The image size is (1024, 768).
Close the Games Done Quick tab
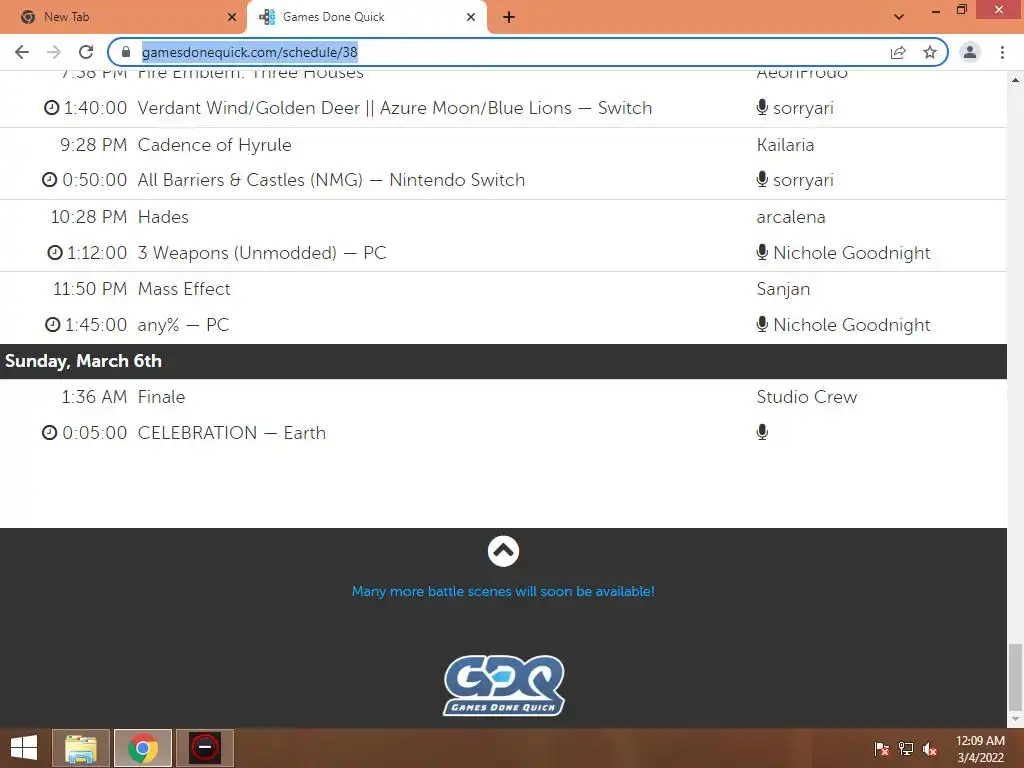coord(471,17)
